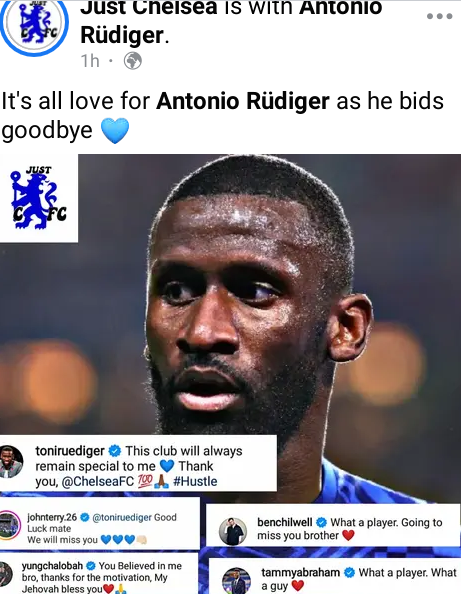This screenshot has width=461, height=594.
Task: Open the tagged Rüdiger link in header
Action: 122,36
